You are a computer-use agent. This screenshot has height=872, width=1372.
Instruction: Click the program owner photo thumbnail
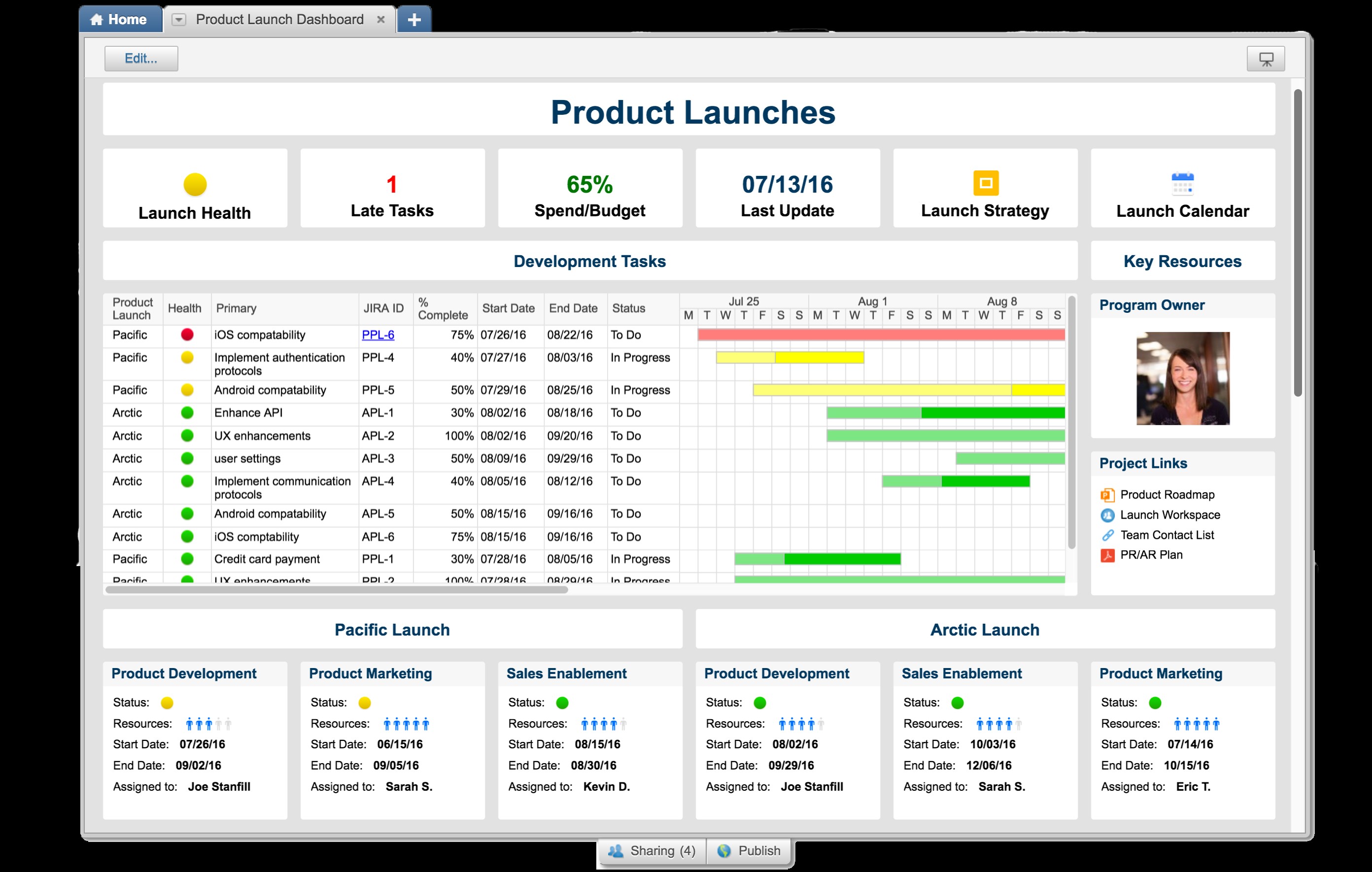[1182, 379]
